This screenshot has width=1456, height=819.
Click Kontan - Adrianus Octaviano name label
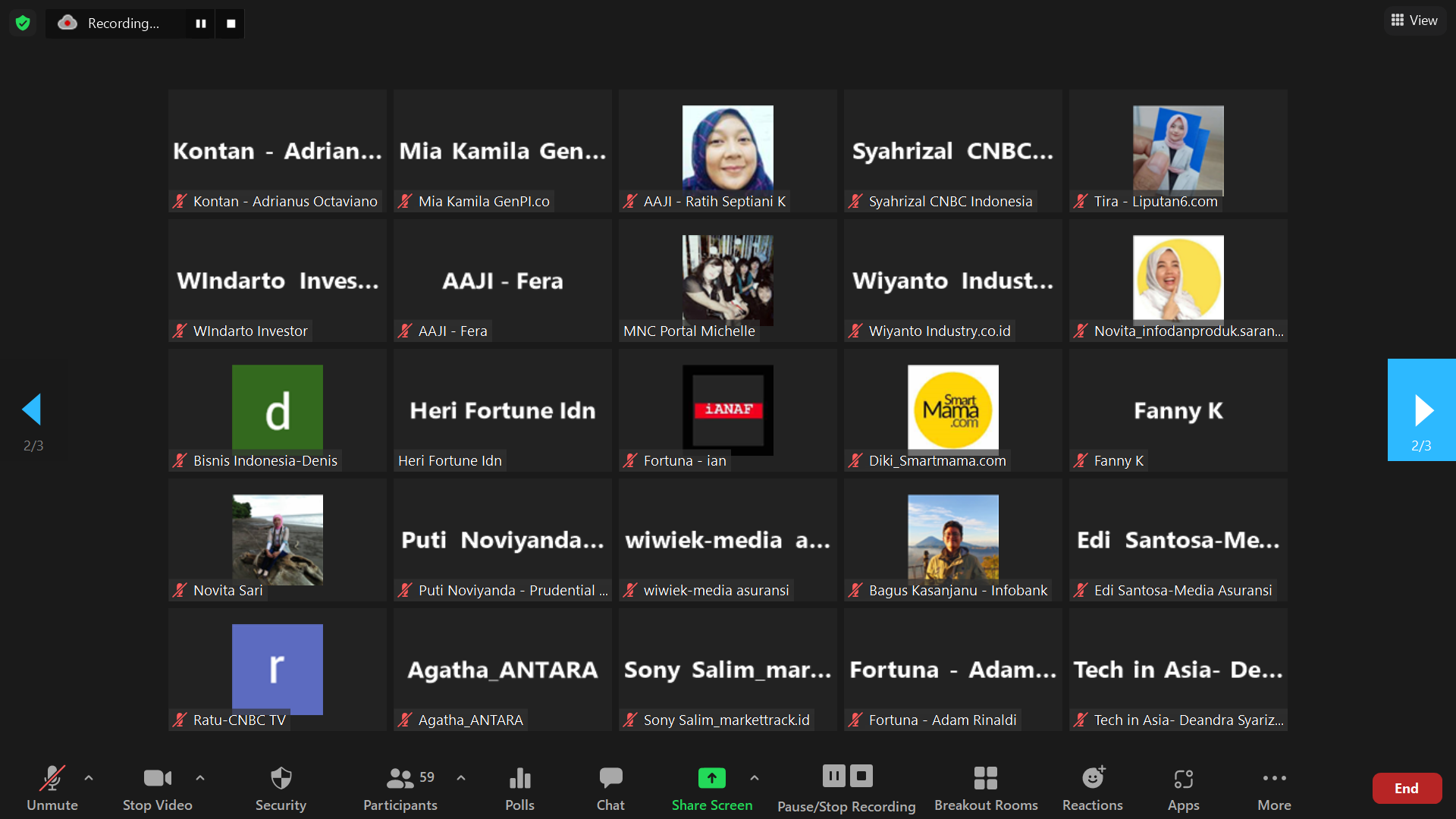[x=275, y=201]
